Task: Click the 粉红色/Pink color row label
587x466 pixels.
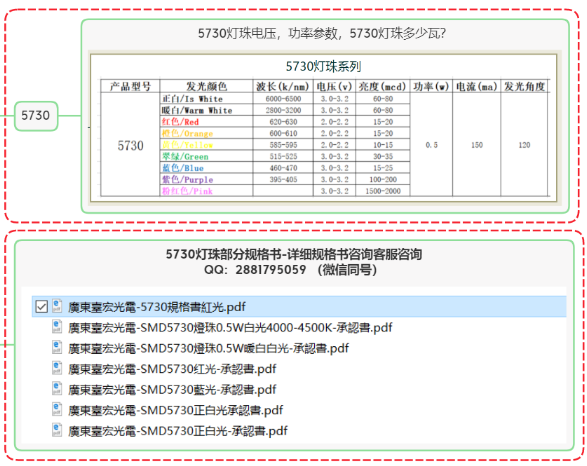Action: (x=187, y=191)
